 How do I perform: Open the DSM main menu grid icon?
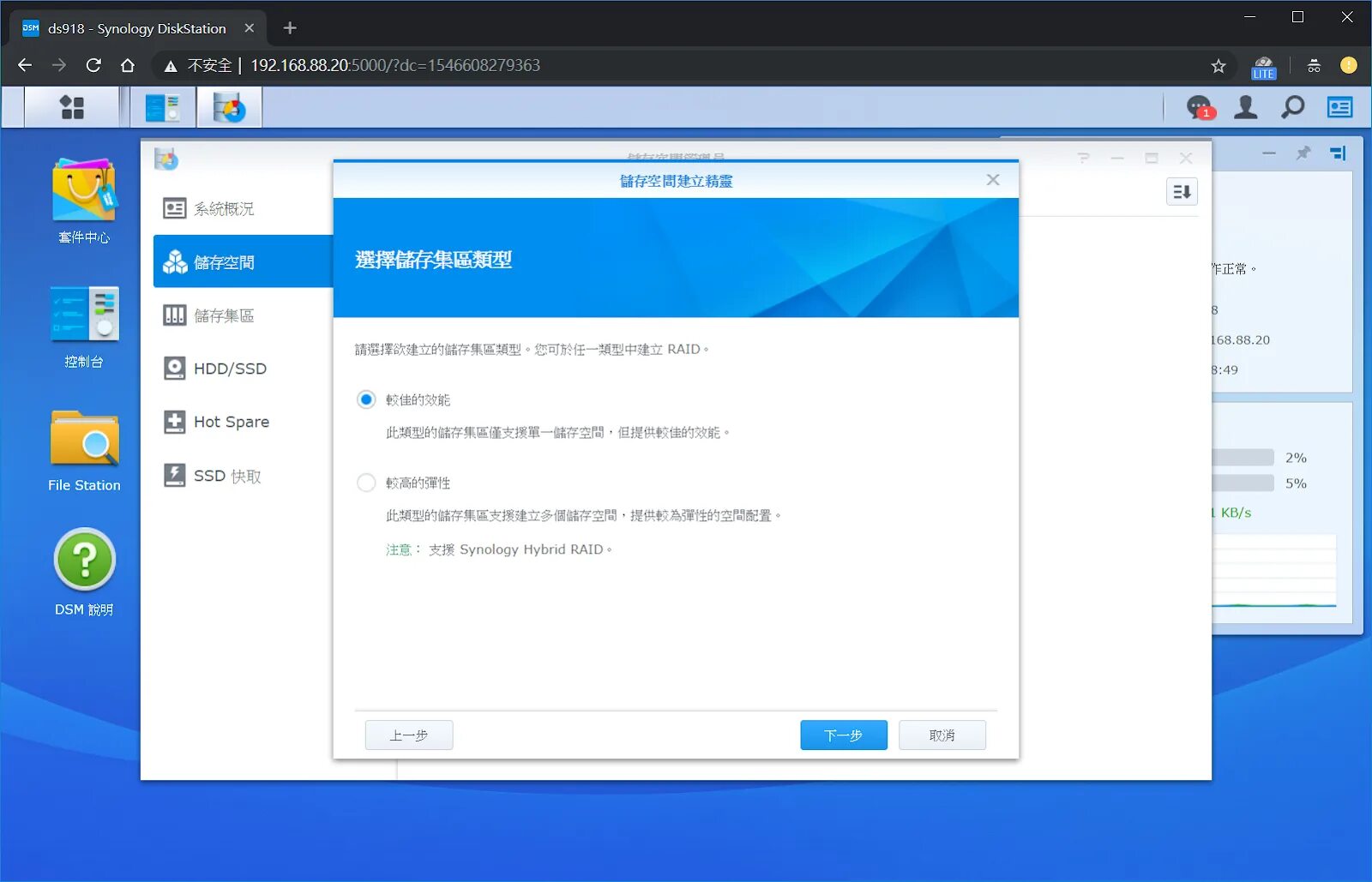click(x=72, y=108)
